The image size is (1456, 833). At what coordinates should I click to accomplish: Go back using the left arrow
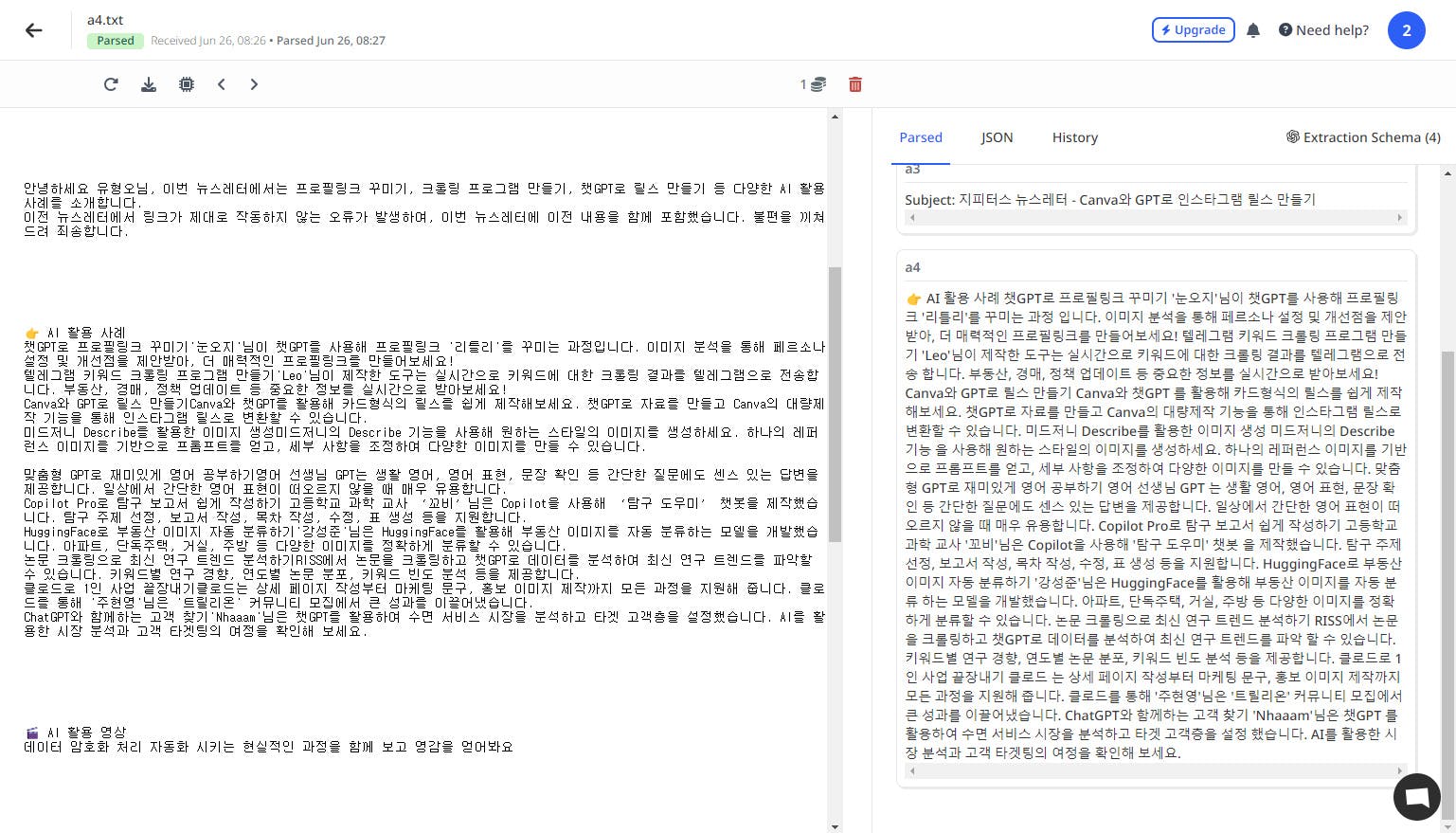(x=34, y=30)
